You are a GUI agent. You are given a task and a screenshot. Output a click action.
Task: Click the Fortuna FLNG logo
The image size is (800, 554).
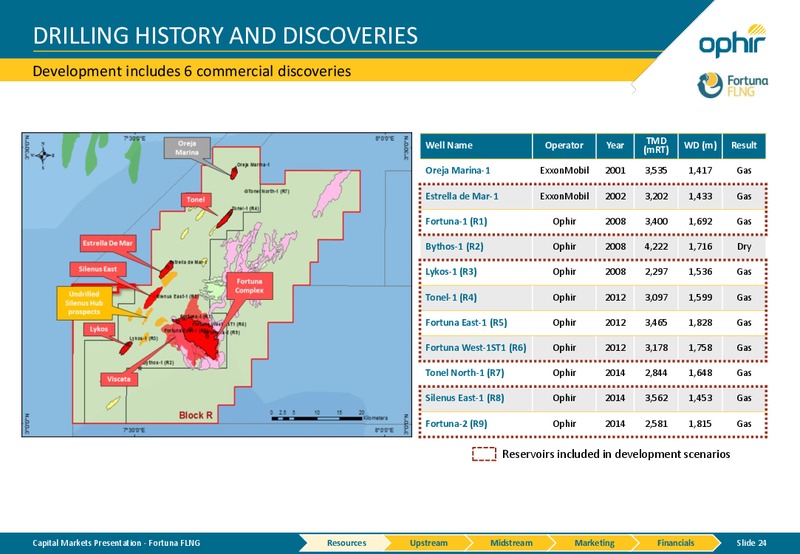pyautogui.click(x=733, y=85)
